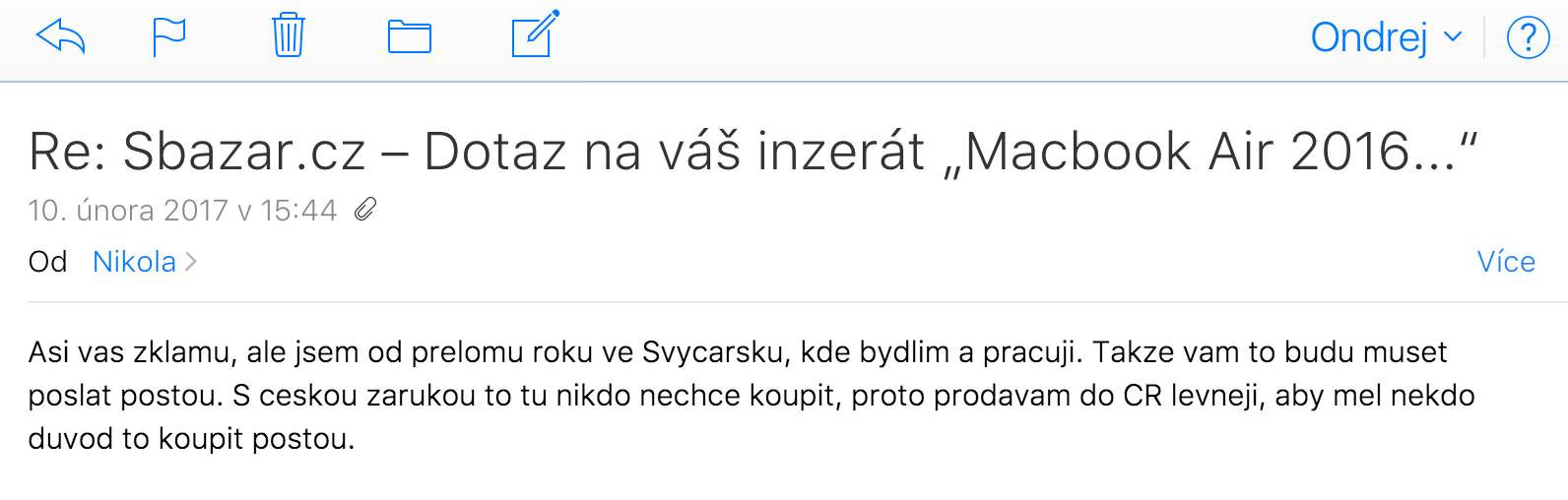Flag this message
The height and width of the screenshot is (500, 1568).
(168, 37)
